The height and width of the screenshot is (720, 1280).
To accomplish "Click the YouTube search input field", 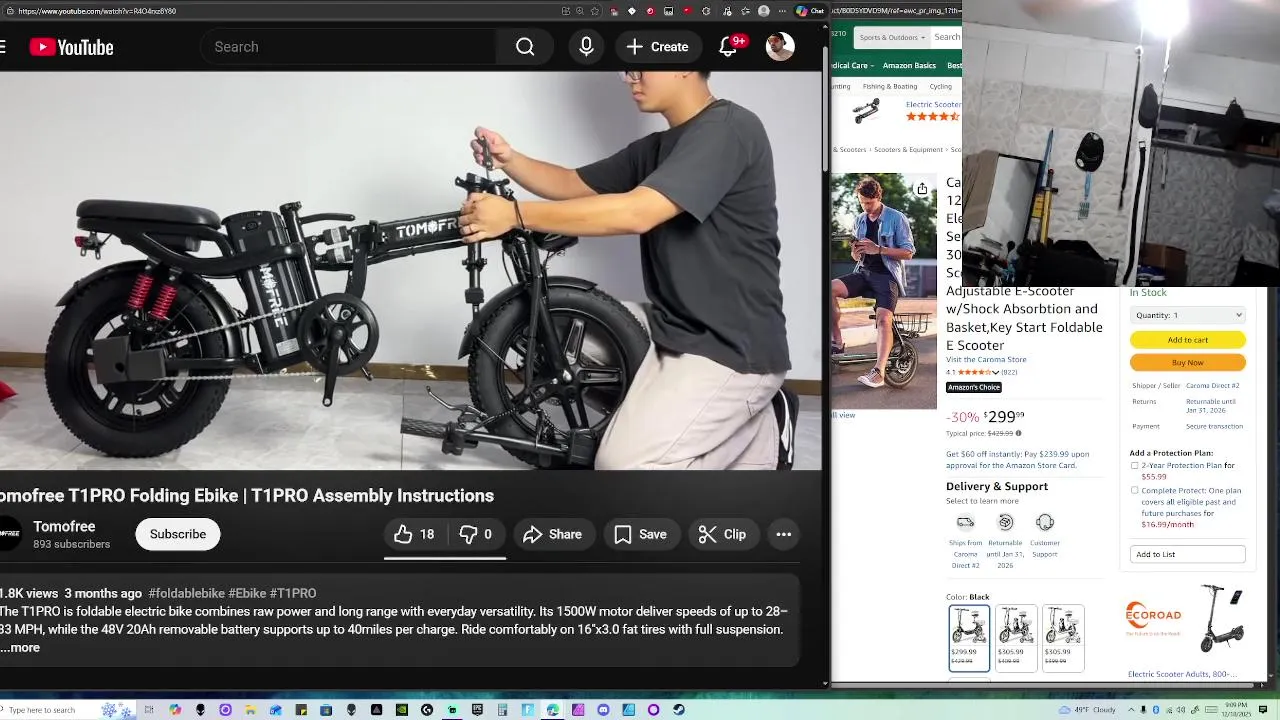I will click(x=350, y=47).
